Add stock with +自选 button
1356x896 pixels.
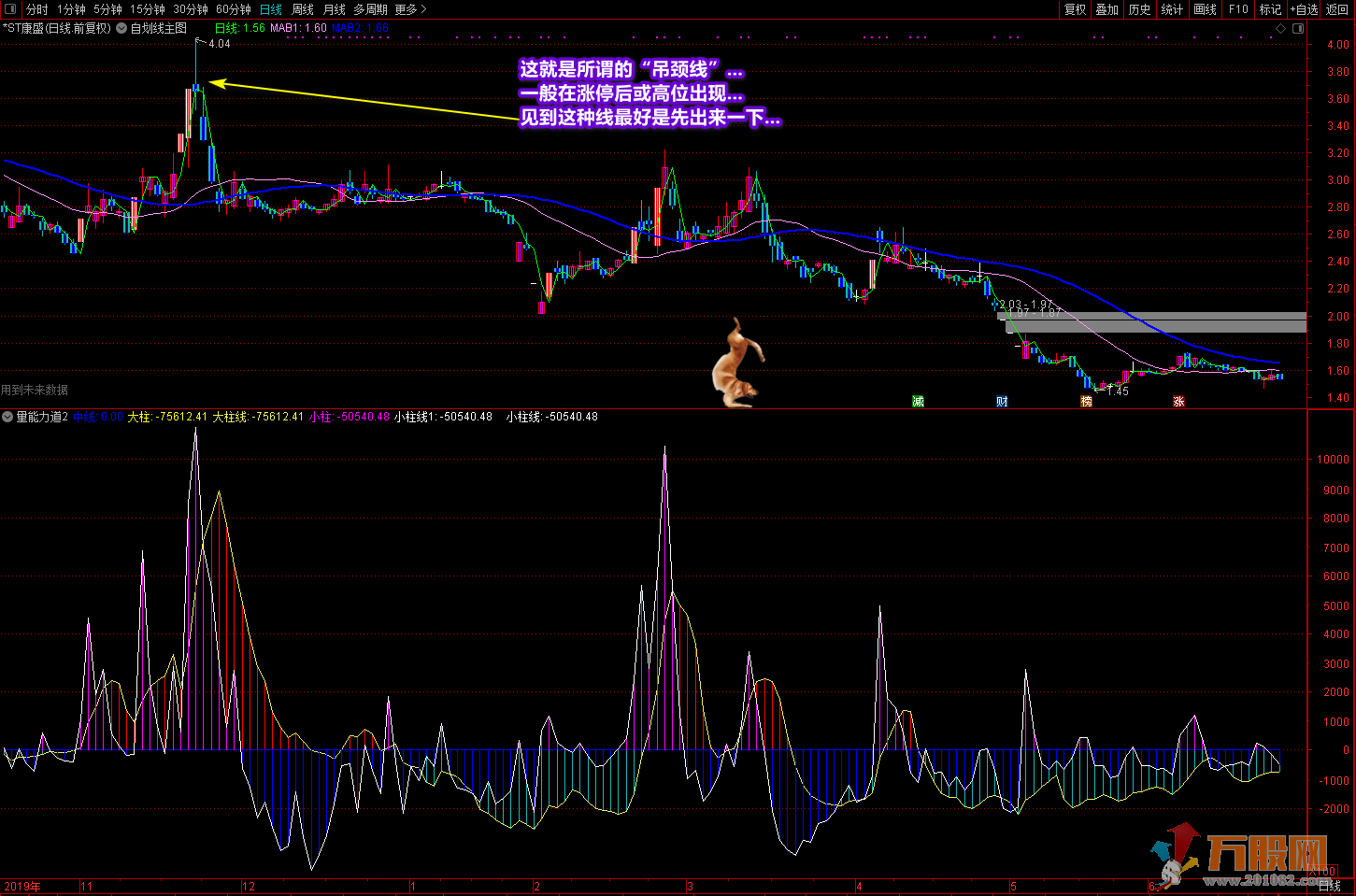pyautogui.click(x=1305, y=9)
